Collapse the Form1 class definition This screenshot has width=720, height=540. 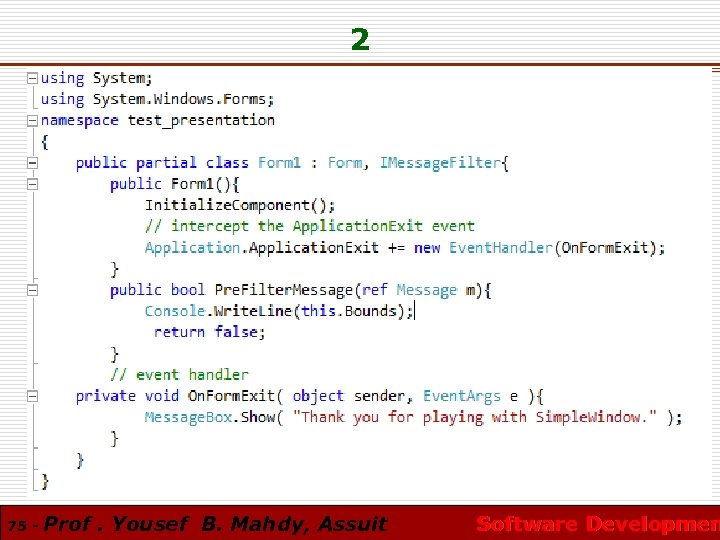point(32,163)
